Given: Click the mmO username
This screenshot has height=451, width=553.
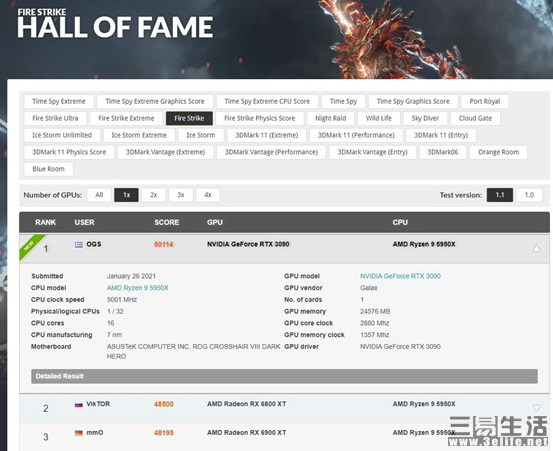Looking at the screenshot, I should tap(95, 433).
